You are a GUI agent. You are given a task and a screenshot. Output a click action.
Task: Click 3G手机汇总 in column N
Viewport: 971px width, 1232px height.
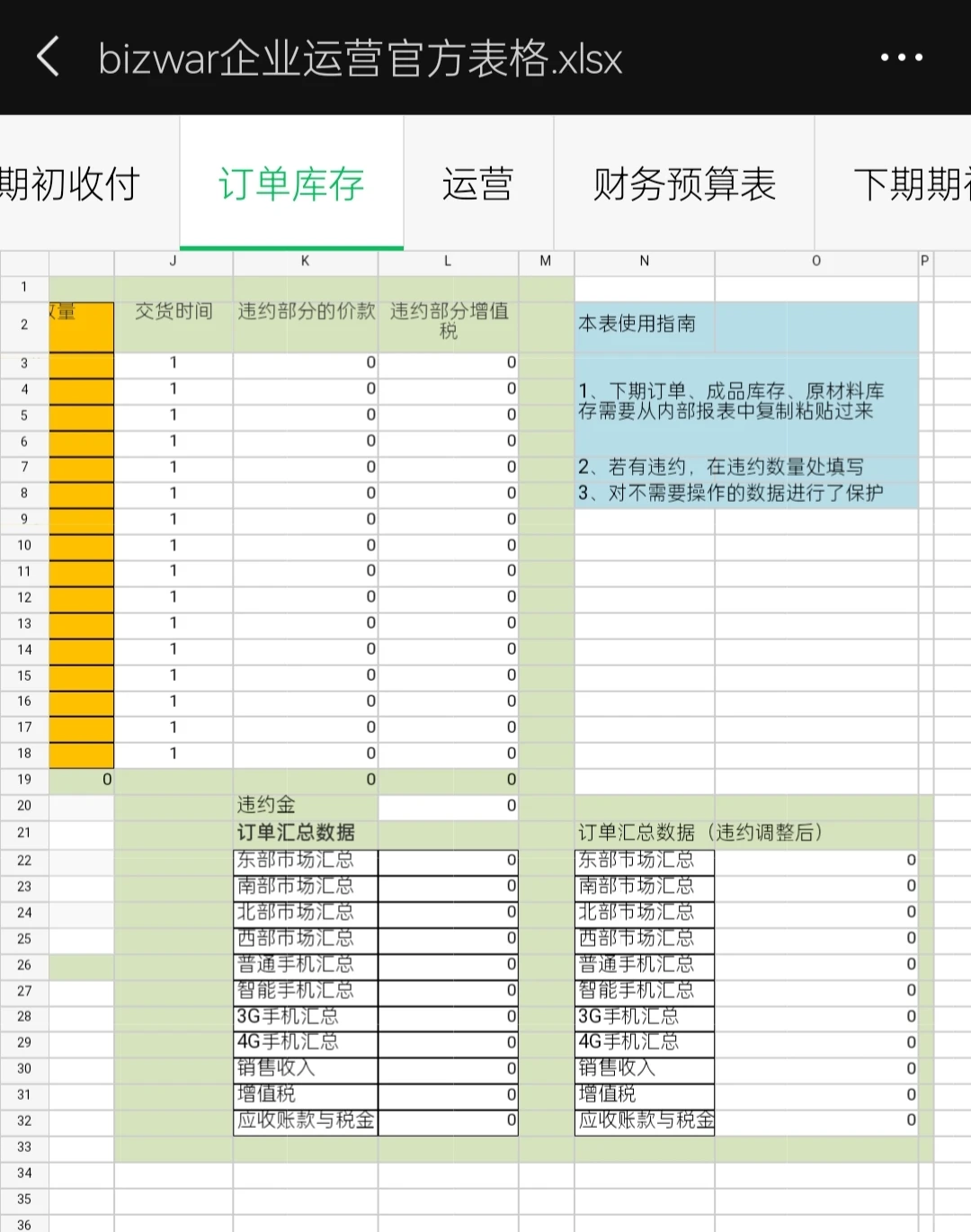645,1017
